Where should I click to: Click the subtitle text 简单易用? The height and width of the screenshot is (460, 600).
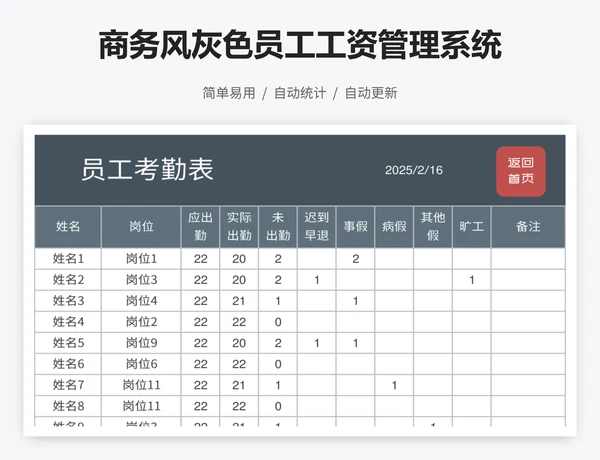click(x=229, y=93)
